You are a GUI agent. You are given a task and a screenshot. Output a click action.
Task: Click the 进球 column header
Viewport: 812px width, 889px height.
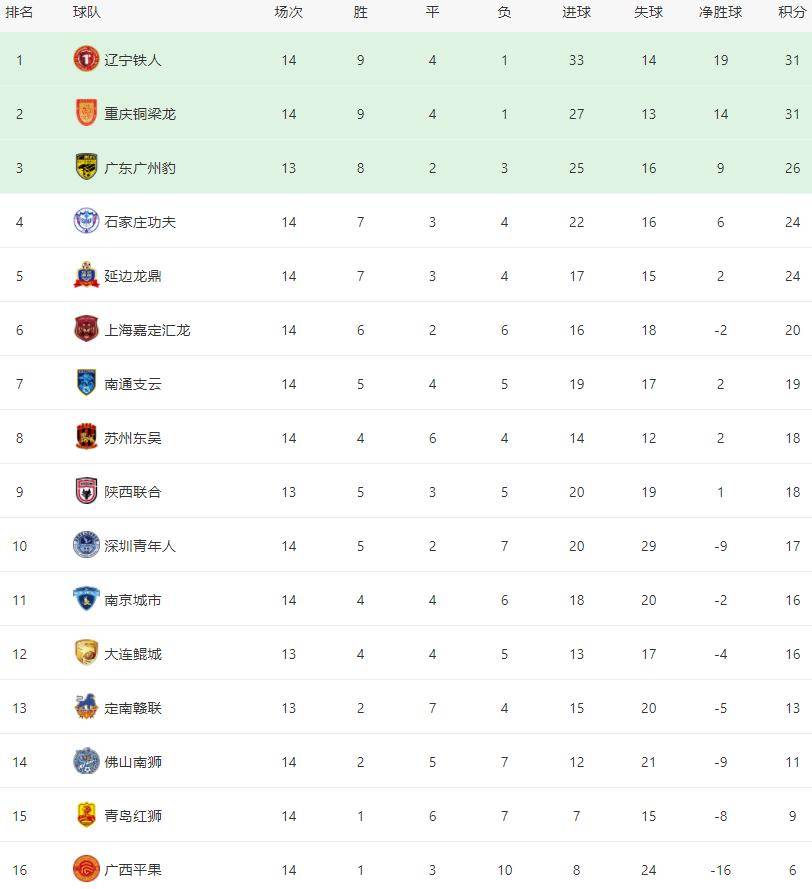576,12
